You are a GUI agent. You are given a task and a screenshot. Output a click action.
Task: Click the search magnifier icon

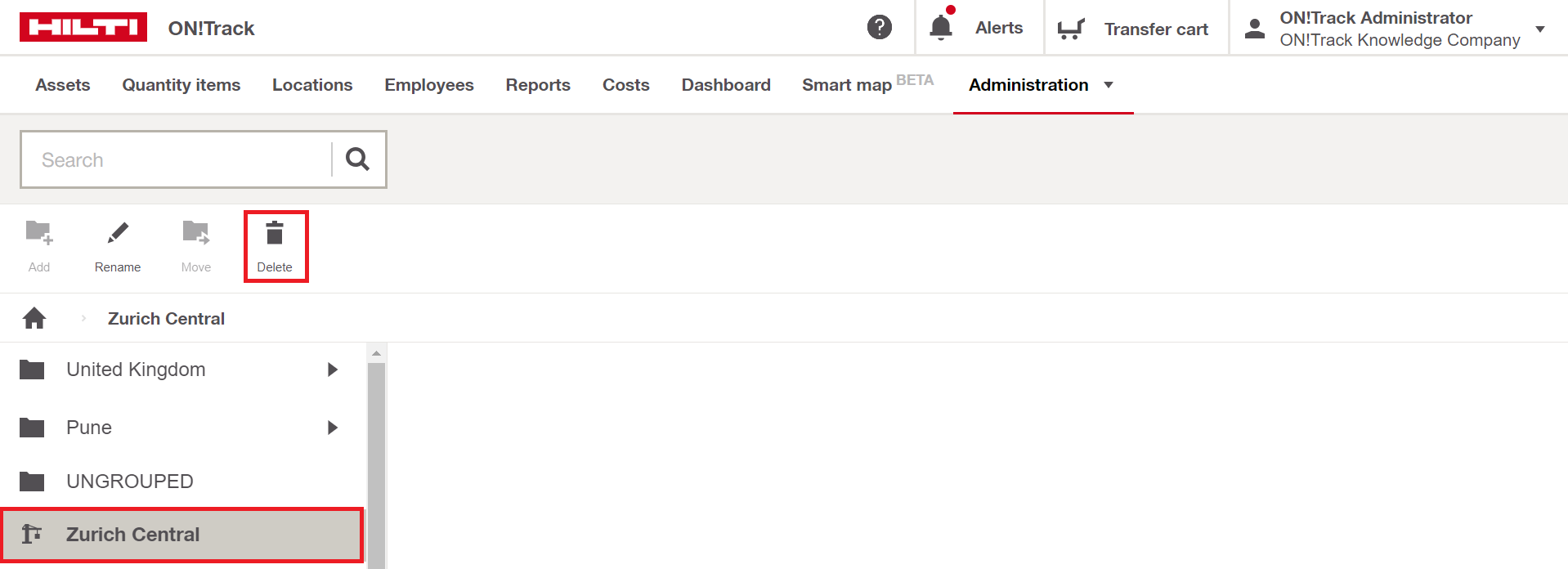[357, 159]
